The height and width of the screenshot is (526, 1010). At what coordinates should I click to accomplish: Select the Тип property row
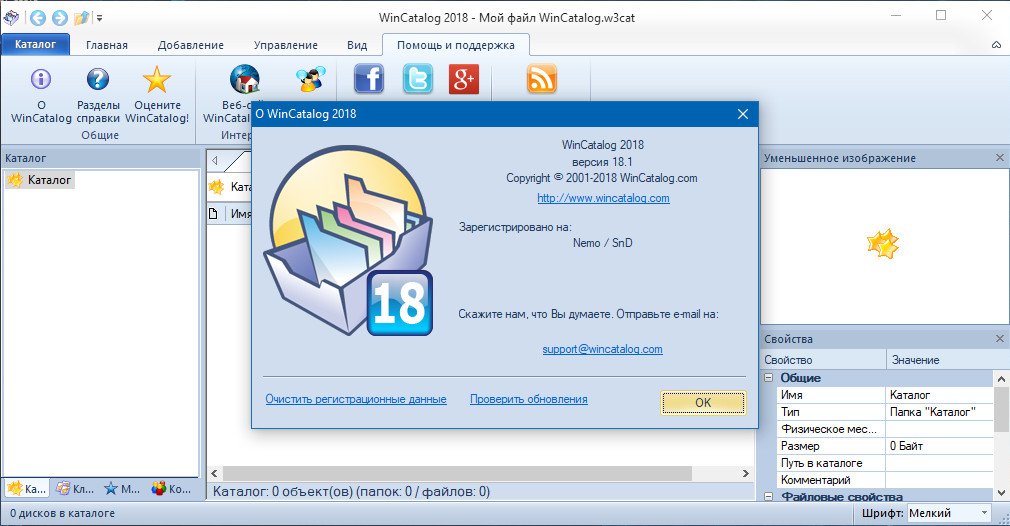pyautogui.click(x=885, y=411)
